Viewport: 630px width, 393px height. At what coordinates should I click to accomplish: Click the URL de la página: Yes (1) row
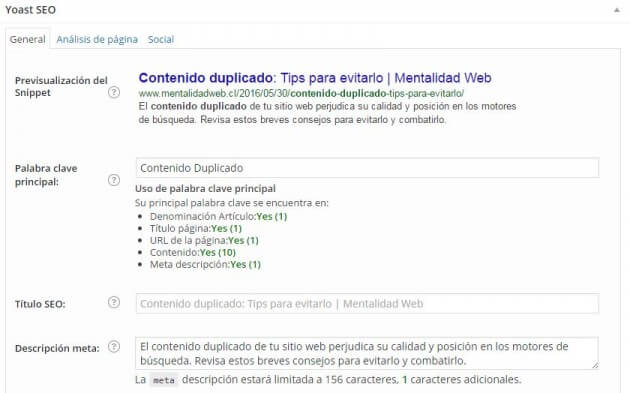204,240
